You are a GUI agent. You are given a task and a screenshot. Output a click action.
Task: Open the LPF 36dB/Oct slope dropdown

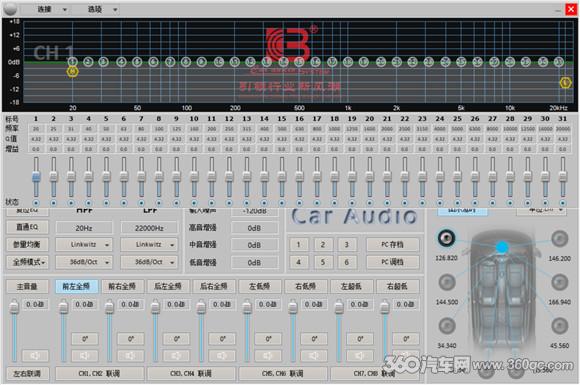pos(149,262)
